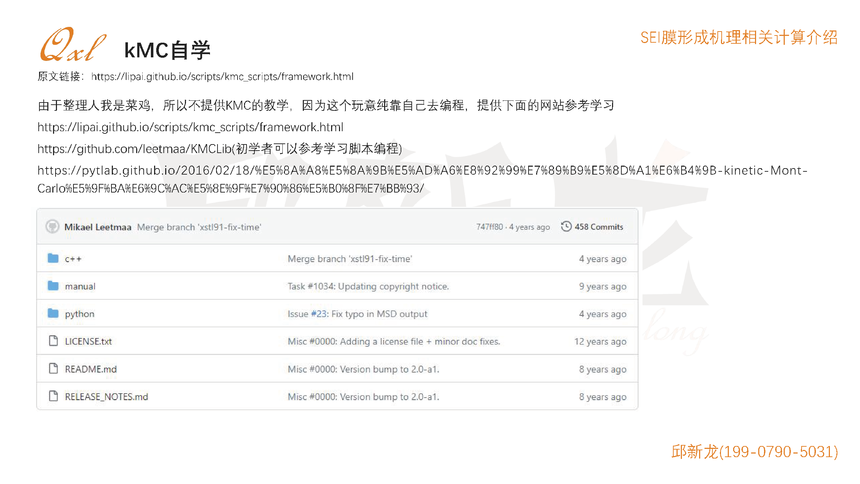Open the LICENSE.txt file name
This screenshot has height=484, width=860.
pos(88,341)
